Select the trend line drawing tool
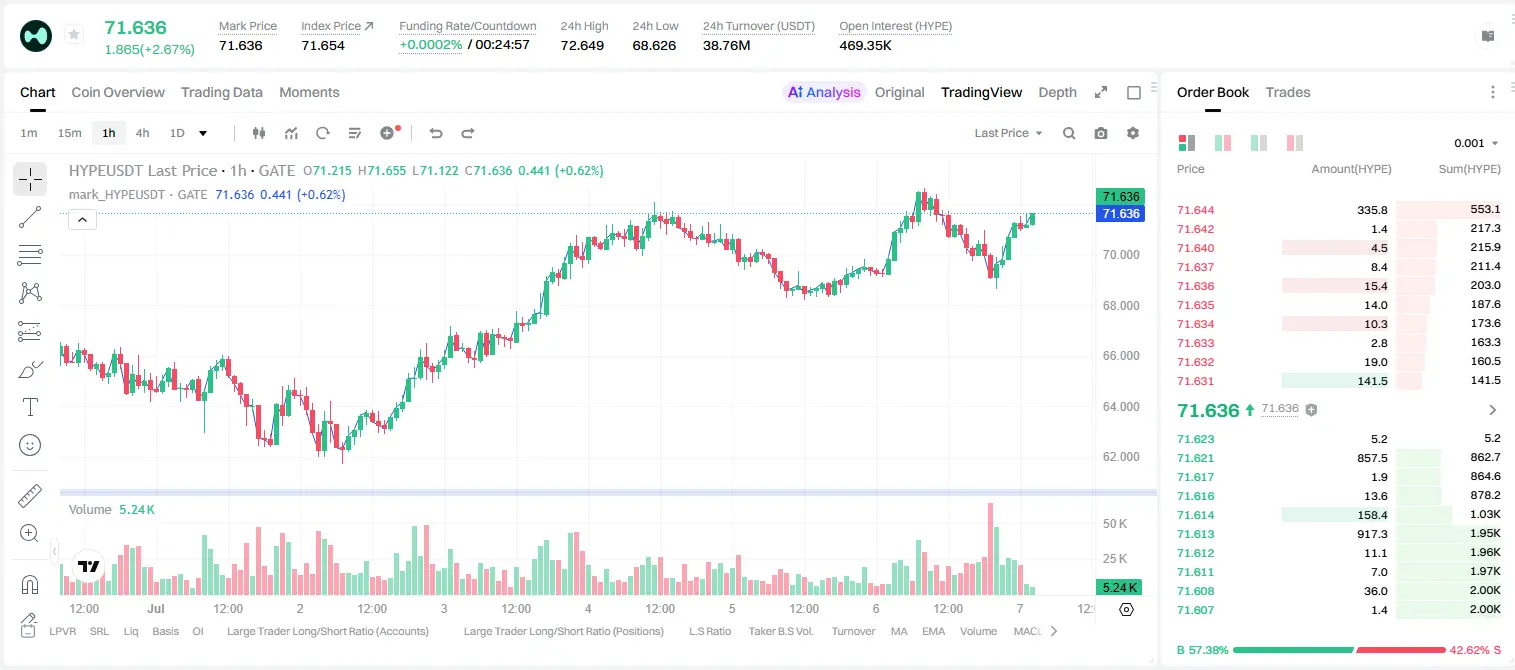1515x670 pixels. [x=30, y=217]
